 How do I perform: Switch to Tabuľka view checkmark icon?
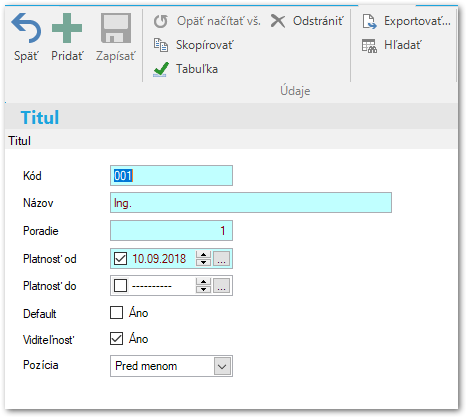point(161,69)
